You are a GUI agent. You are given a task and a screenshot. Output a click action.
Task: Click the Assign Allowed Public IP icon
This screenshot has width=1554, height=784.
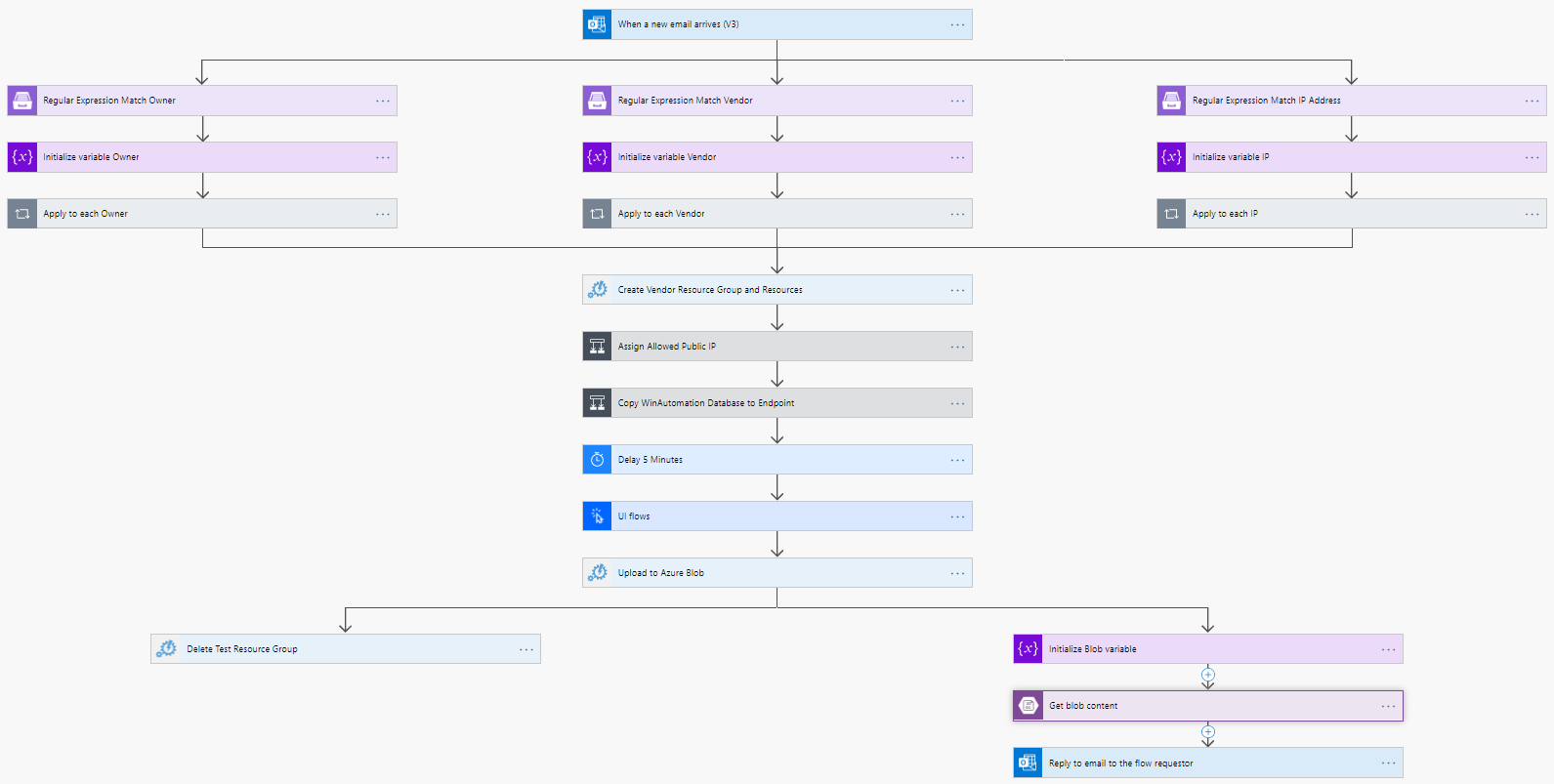[597, 347]
